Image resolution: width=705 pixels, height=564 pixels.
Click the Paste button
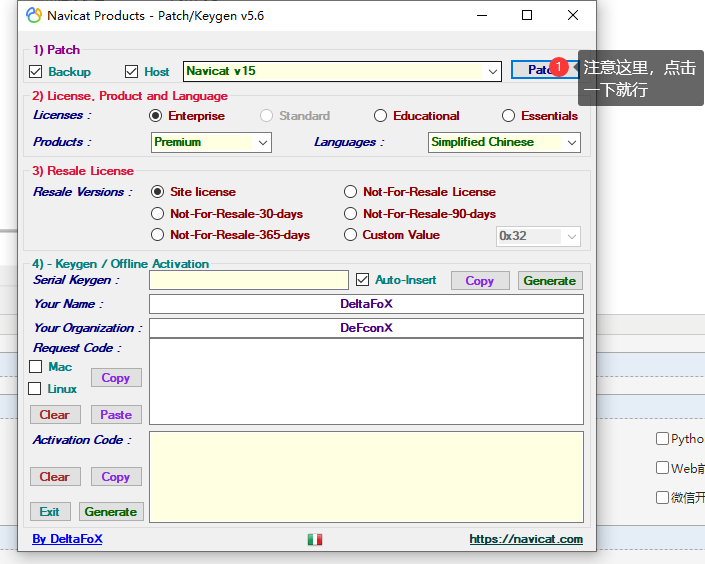[116, 415]
